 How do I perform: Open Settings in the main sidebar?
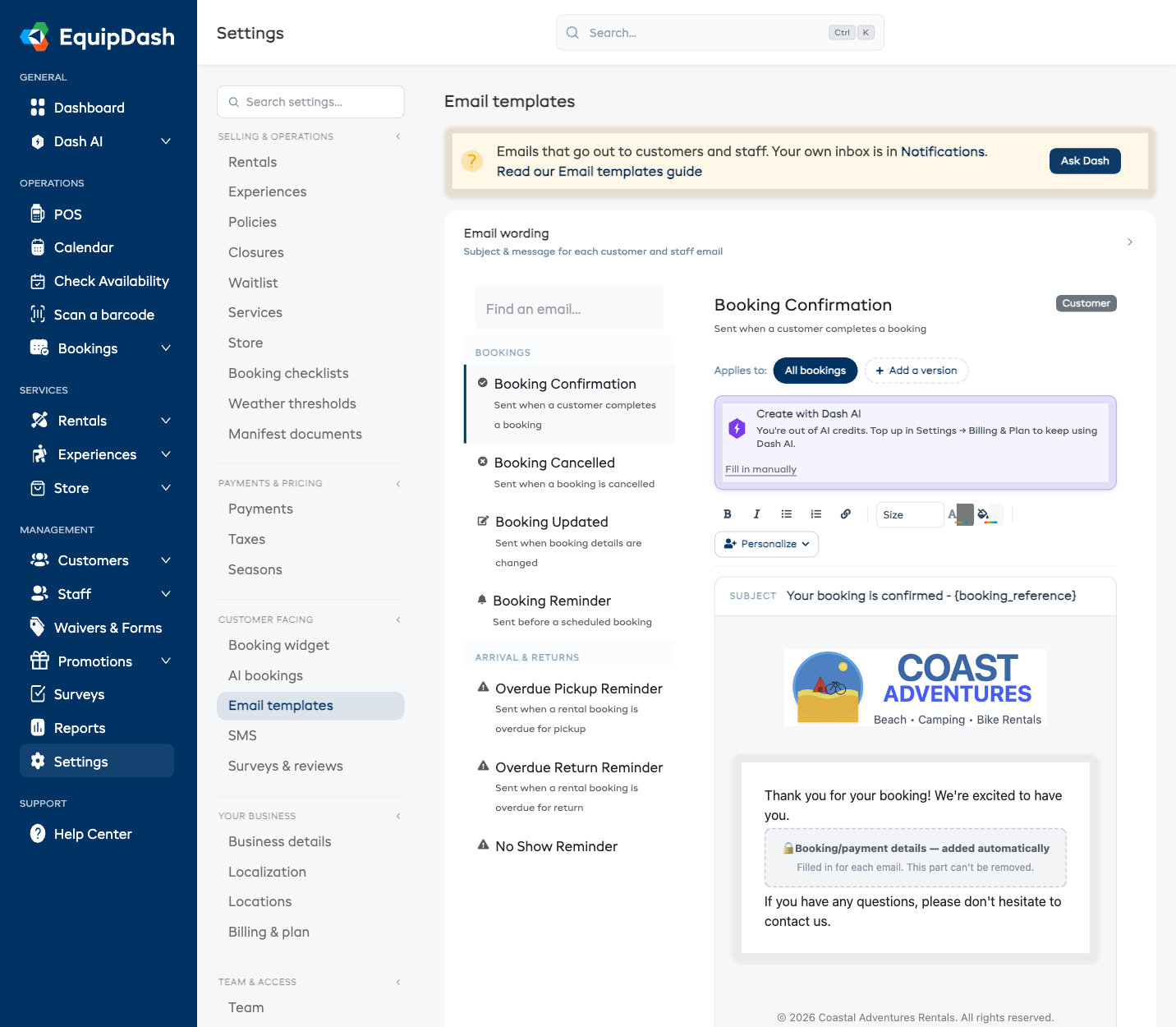click(x=97, y=762)
